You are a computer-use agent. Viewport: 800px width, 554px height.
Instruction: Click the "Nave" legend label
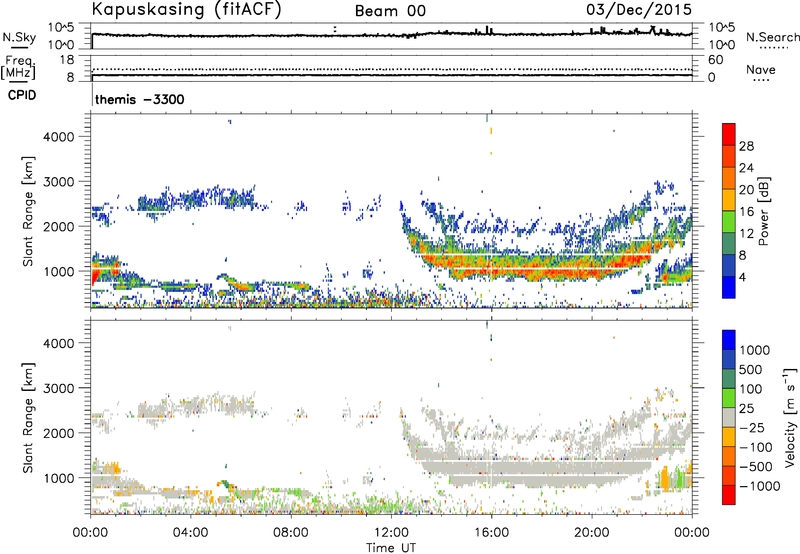(x=761, y=69)
